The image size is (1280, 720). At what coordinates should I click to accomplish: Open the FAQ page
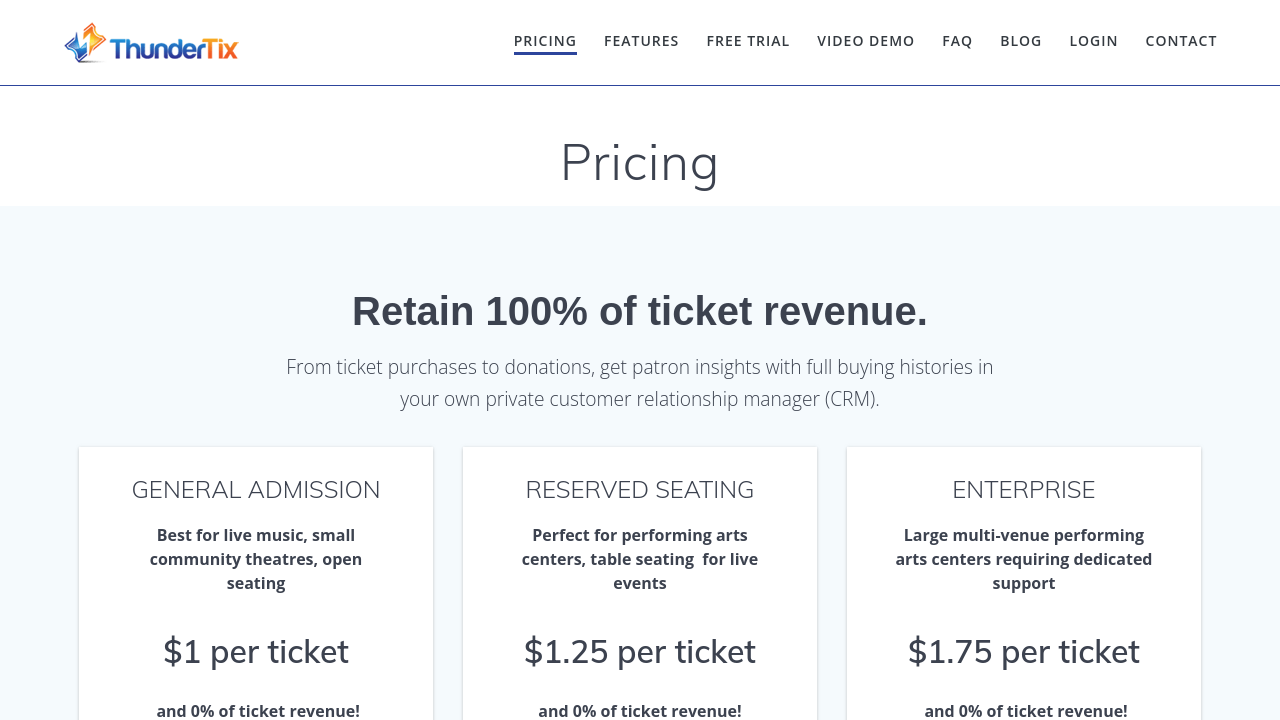(x=957, y=41)
